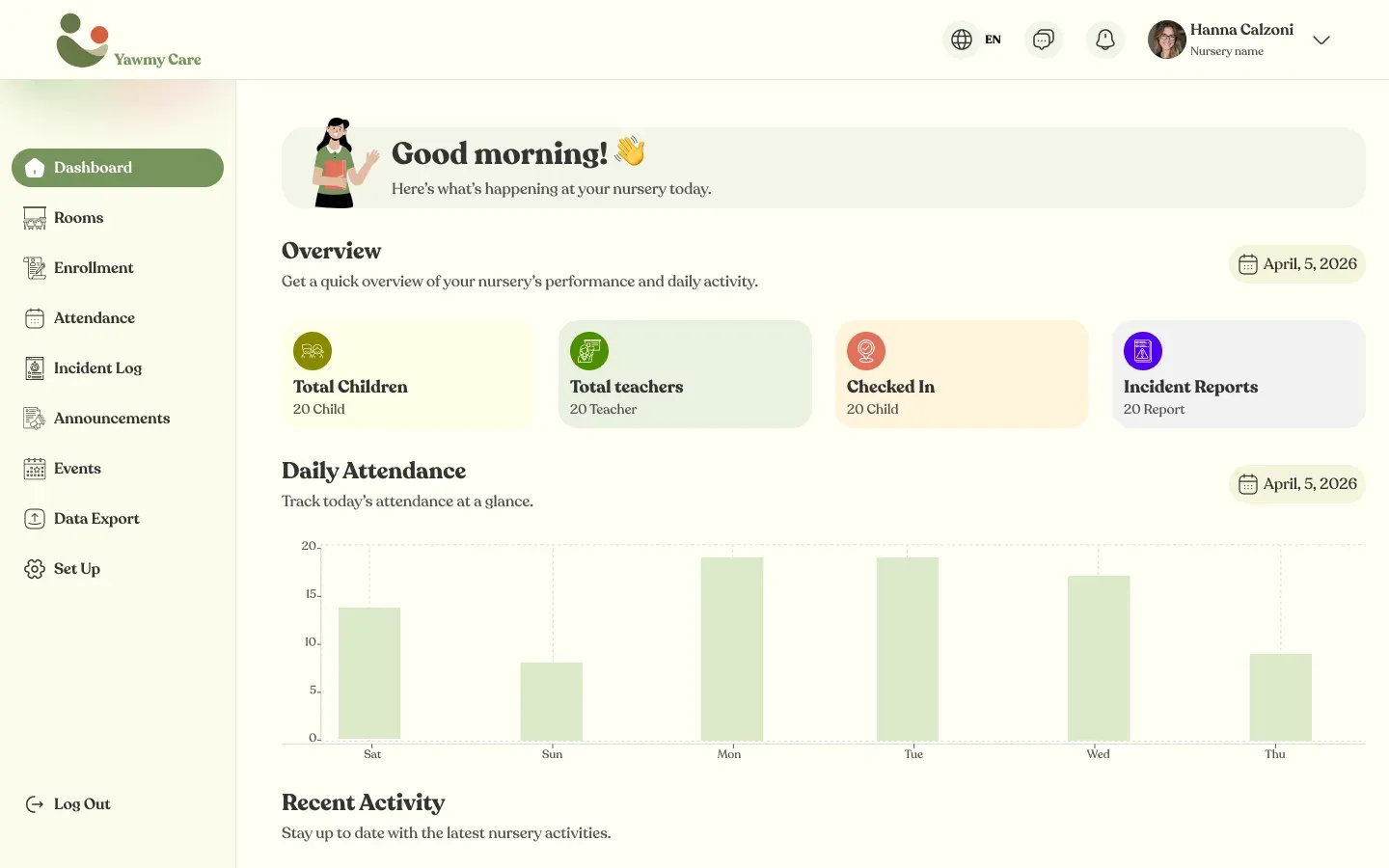Click the Total teachers card icon

(589, 351)
